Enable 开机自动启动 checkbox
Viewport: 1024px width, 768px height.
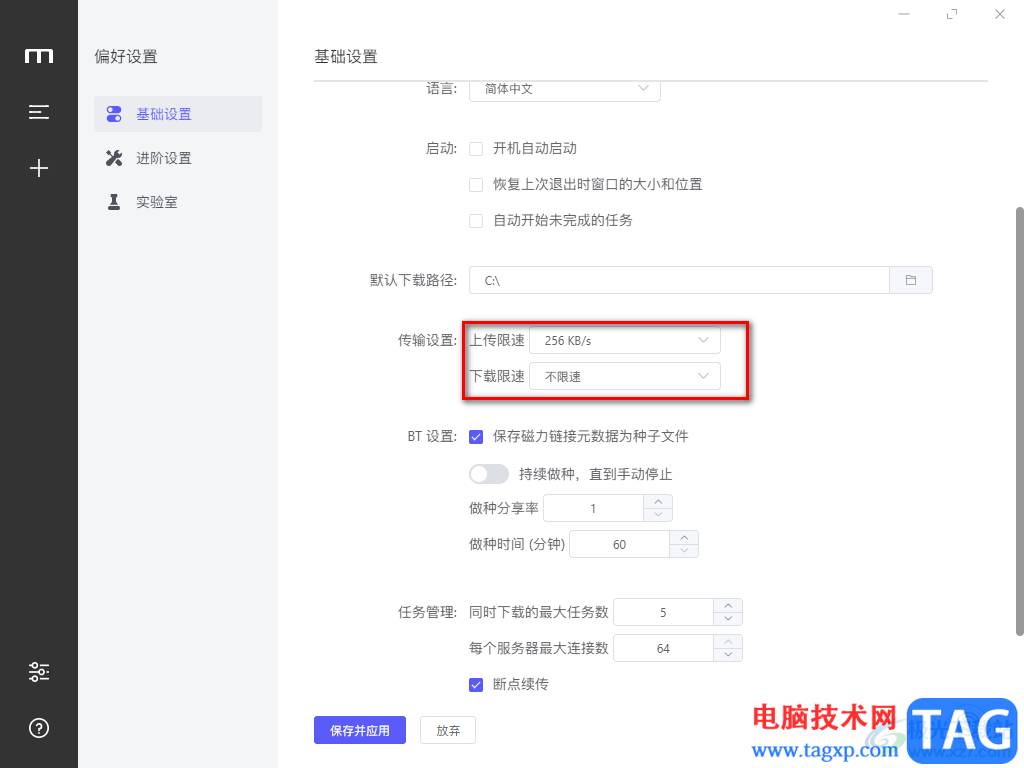(476, 149)
